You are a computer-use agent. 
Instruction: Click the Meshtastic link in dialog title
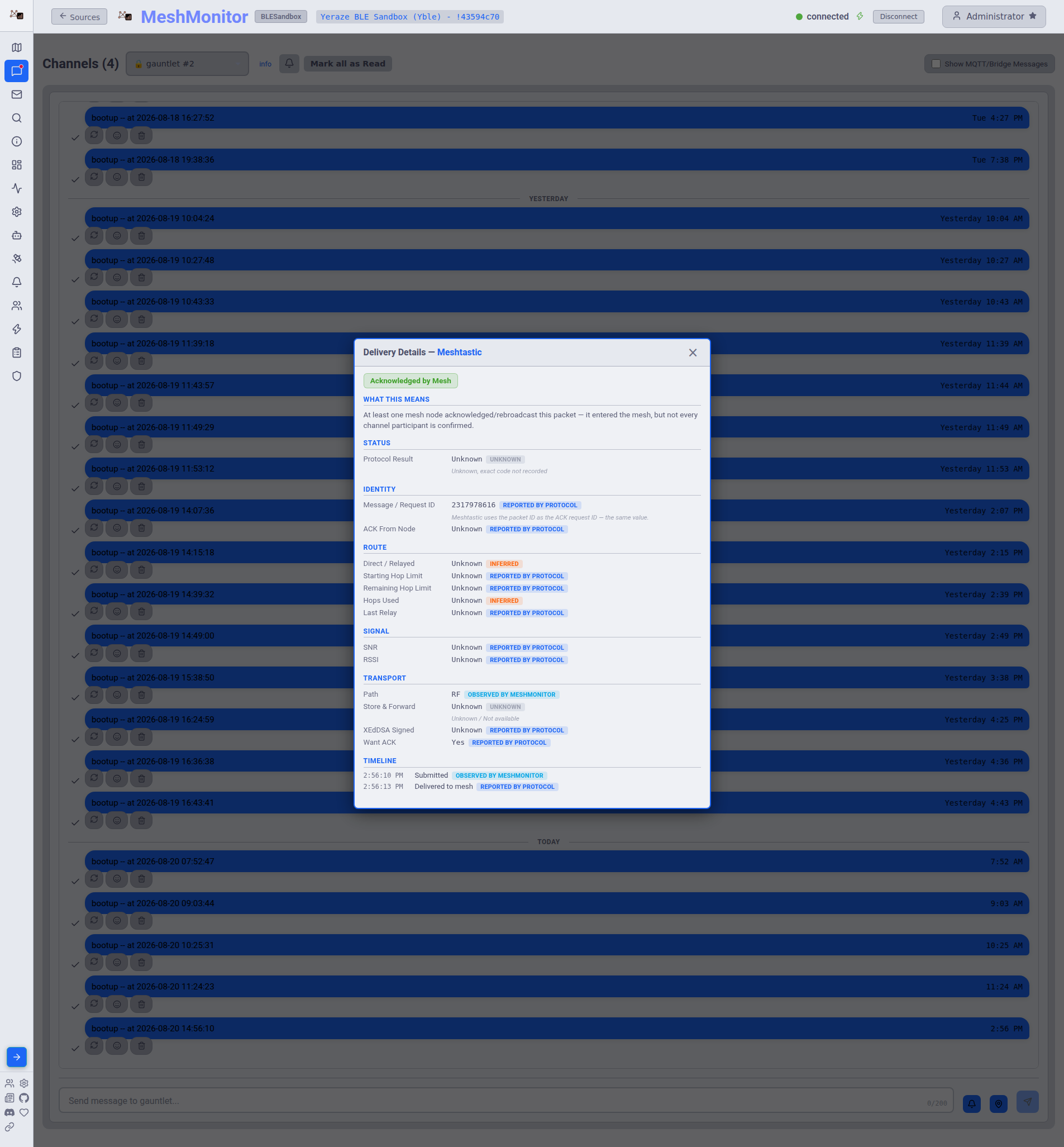[459, 353]
